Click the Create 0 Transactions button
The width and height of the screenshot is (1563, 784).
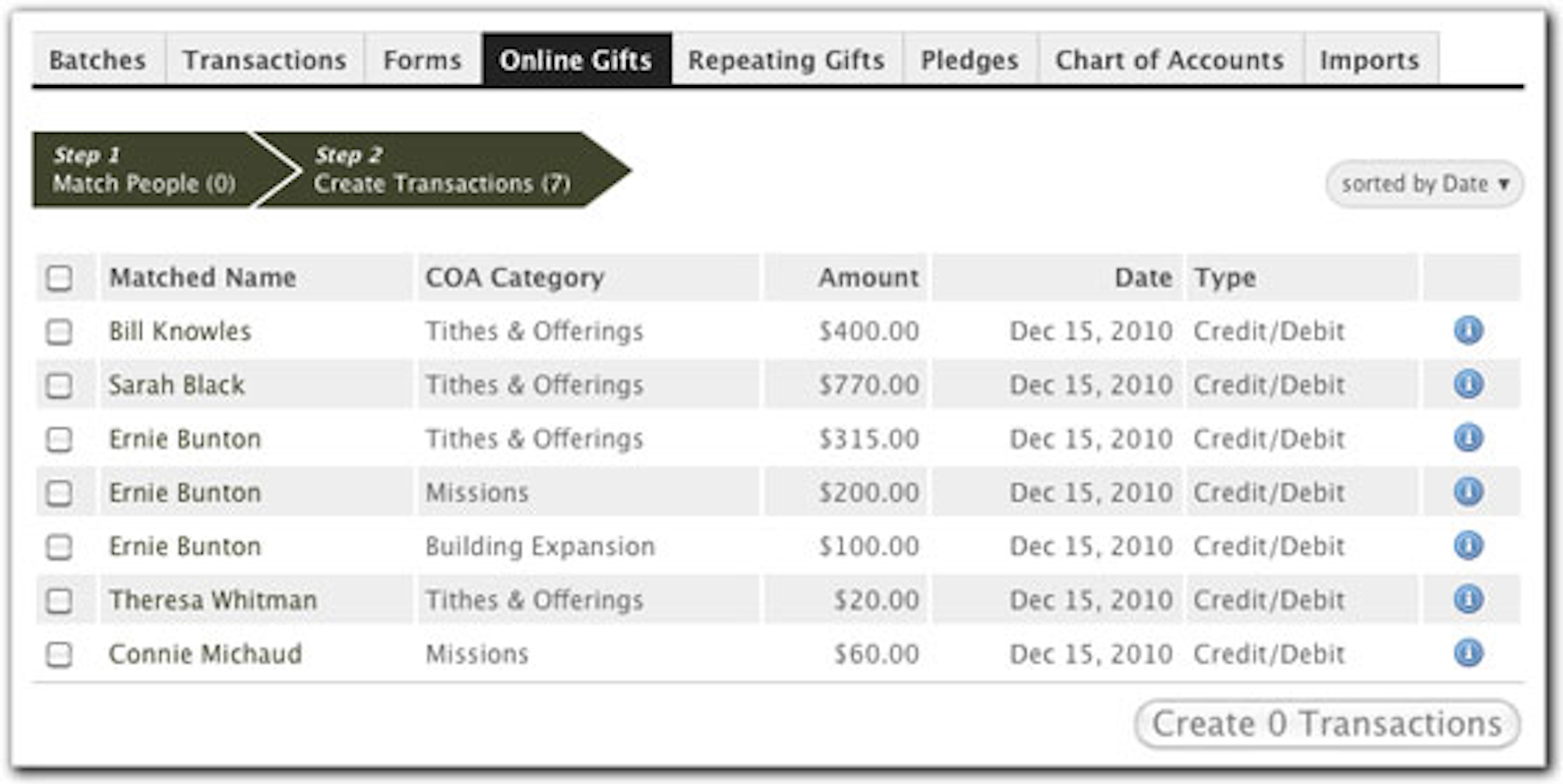(x=1329, y=724)
